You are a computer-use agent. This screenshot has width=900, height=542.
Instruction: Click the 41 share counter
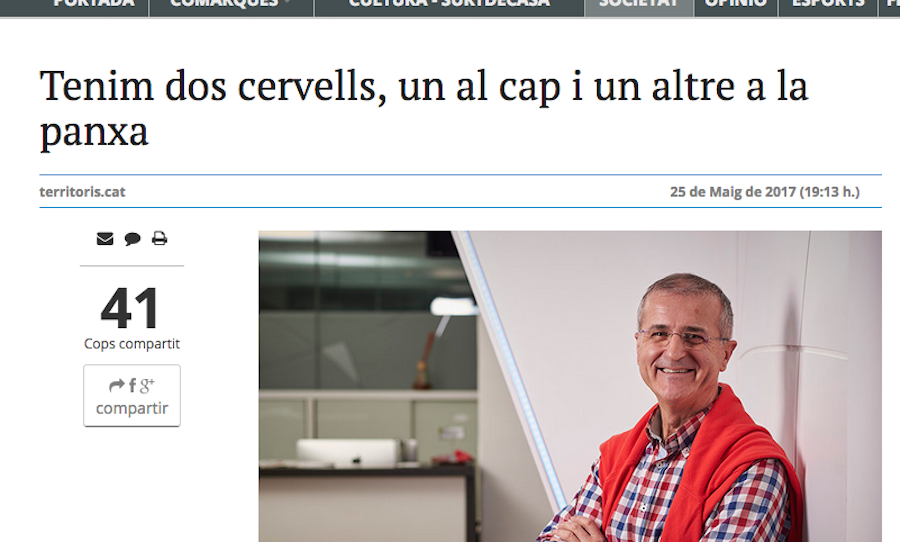tap(130, 308)
